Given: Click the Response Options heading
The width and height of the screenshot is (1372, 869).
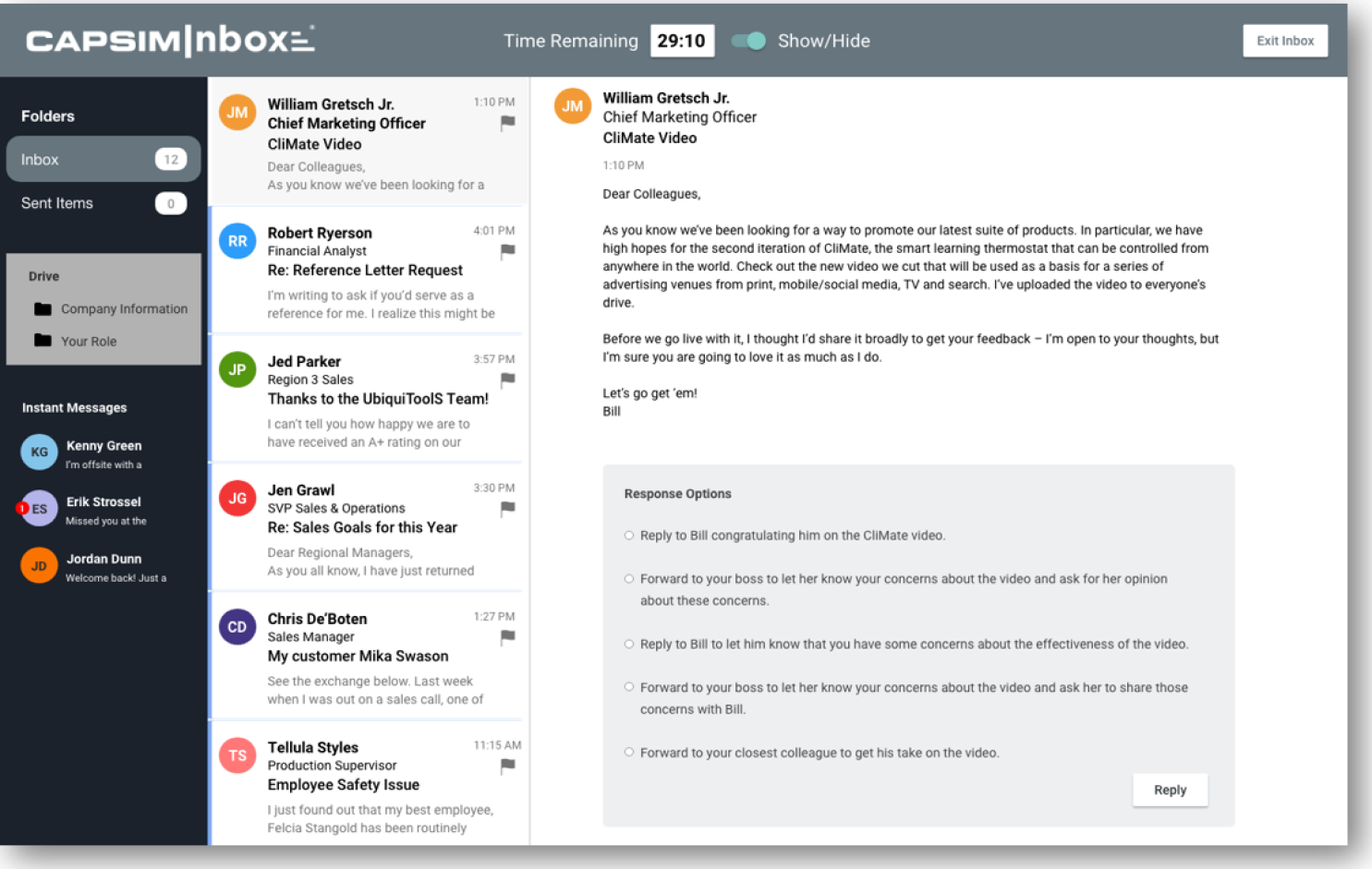Looking at the screenshot, I should 677,494.
